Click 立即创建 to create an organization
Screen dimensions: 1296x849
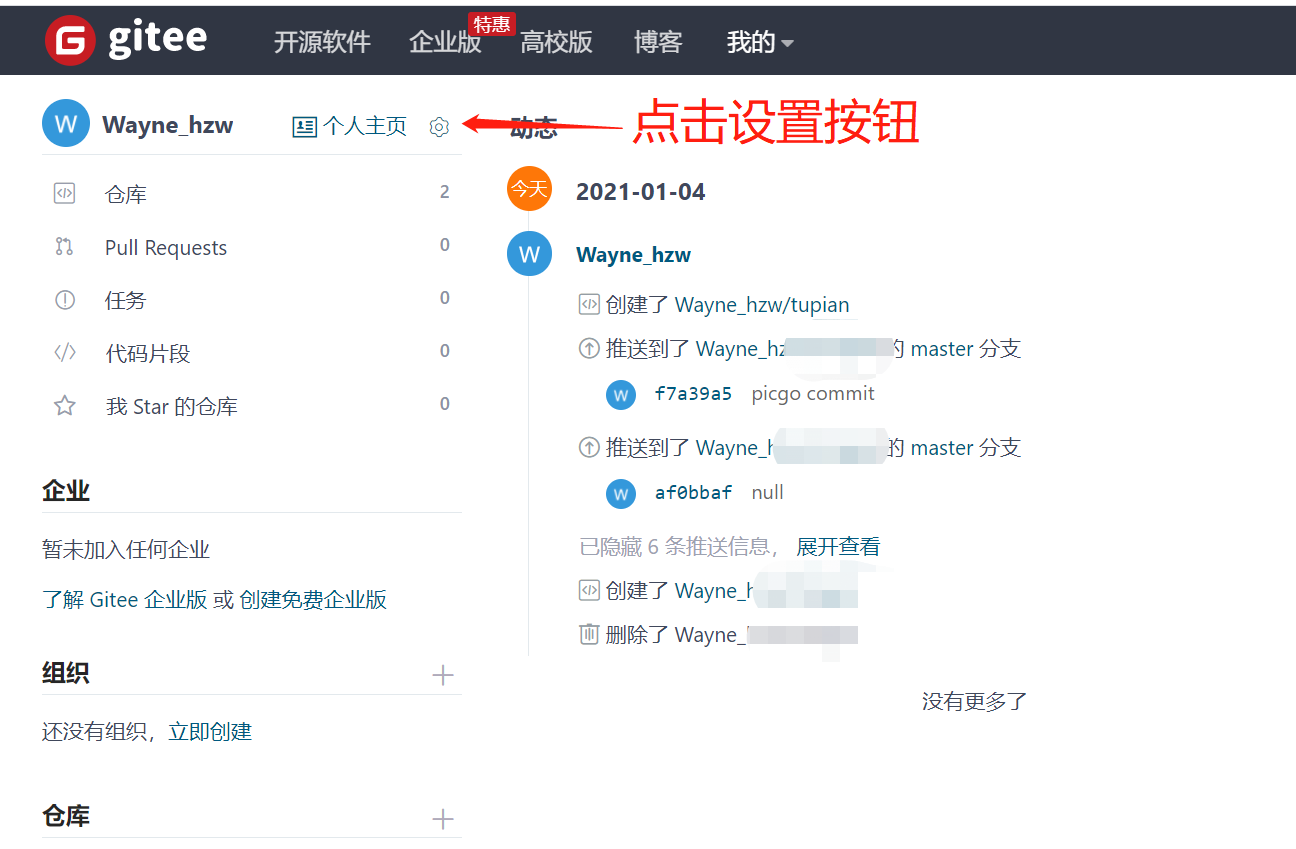click(210, 731)
